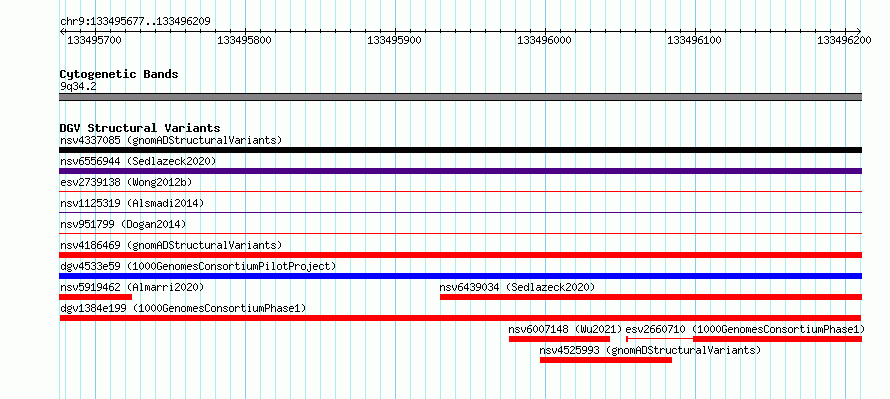Click ruler position 133496200

(x=844, y=40)
